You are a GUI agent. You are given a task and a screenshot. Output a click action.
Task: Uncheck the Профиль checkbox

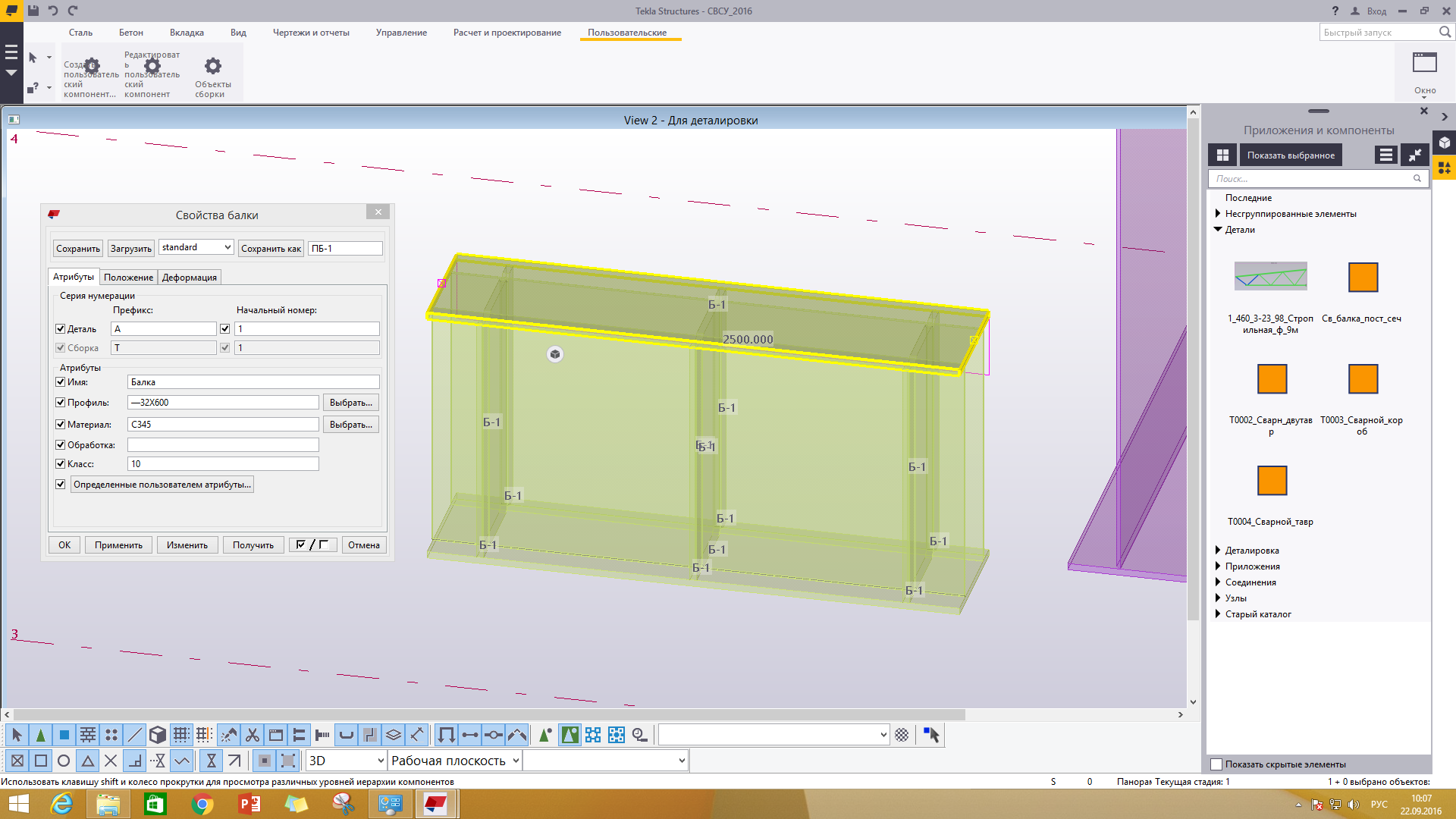coord(61,402)
